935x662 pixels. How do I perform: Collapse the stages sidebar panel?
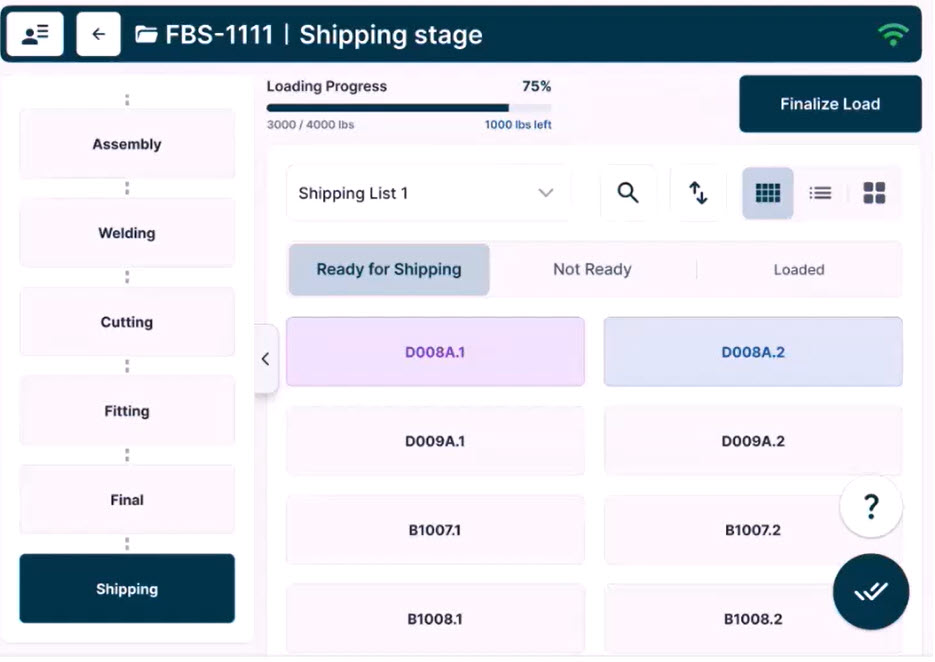coord(265,359)
